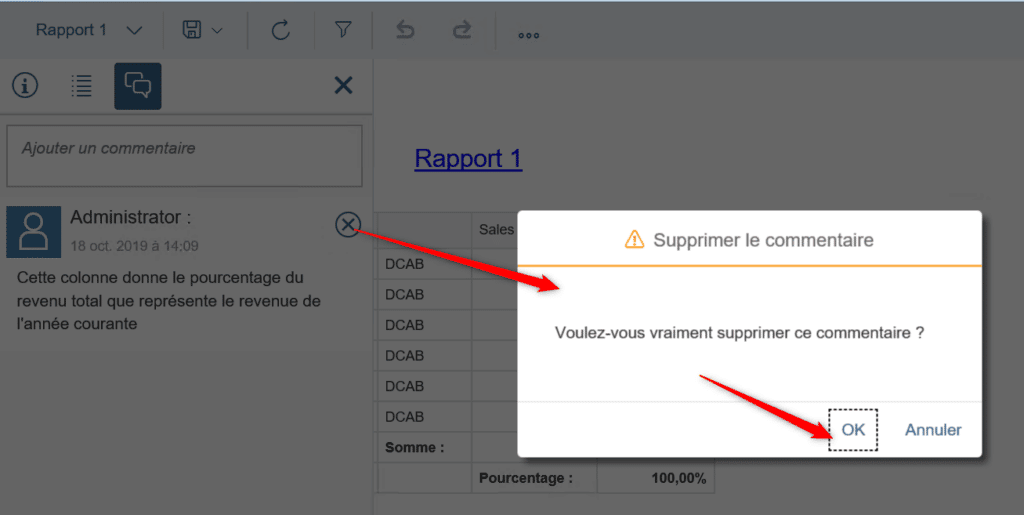The width and height of the screenshot is (1024, 515).
Task: Click the warning icon in dialog header
Action: click(x=634, y=240)
